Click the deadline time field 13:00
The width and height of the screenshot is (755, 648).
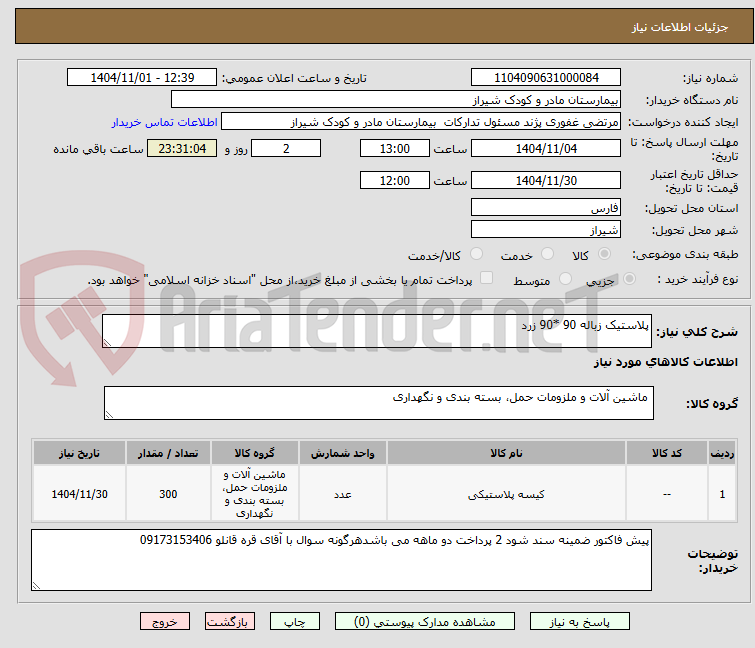click(x=395, y=148)
